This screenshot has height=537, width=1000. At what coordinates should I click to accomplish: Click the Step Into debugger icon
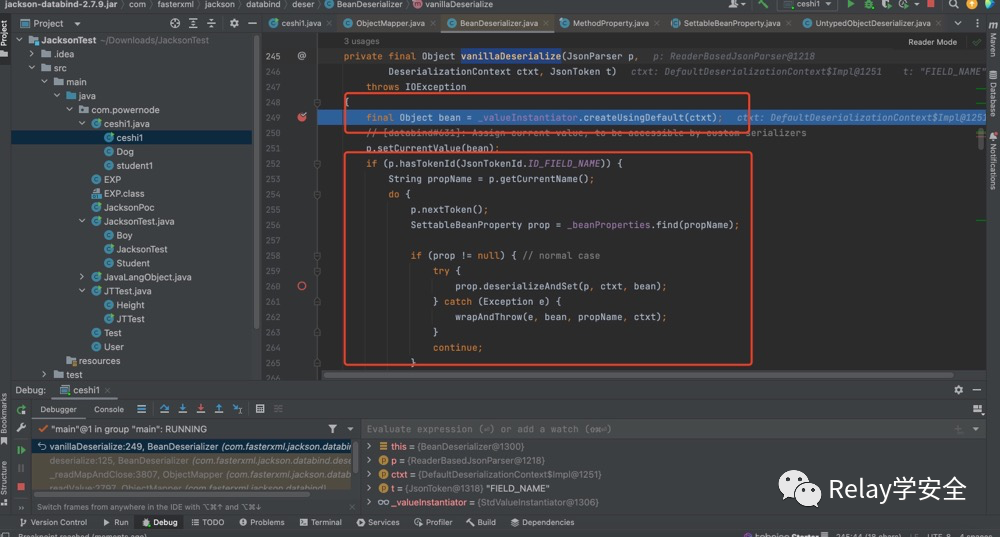[182, 409]
